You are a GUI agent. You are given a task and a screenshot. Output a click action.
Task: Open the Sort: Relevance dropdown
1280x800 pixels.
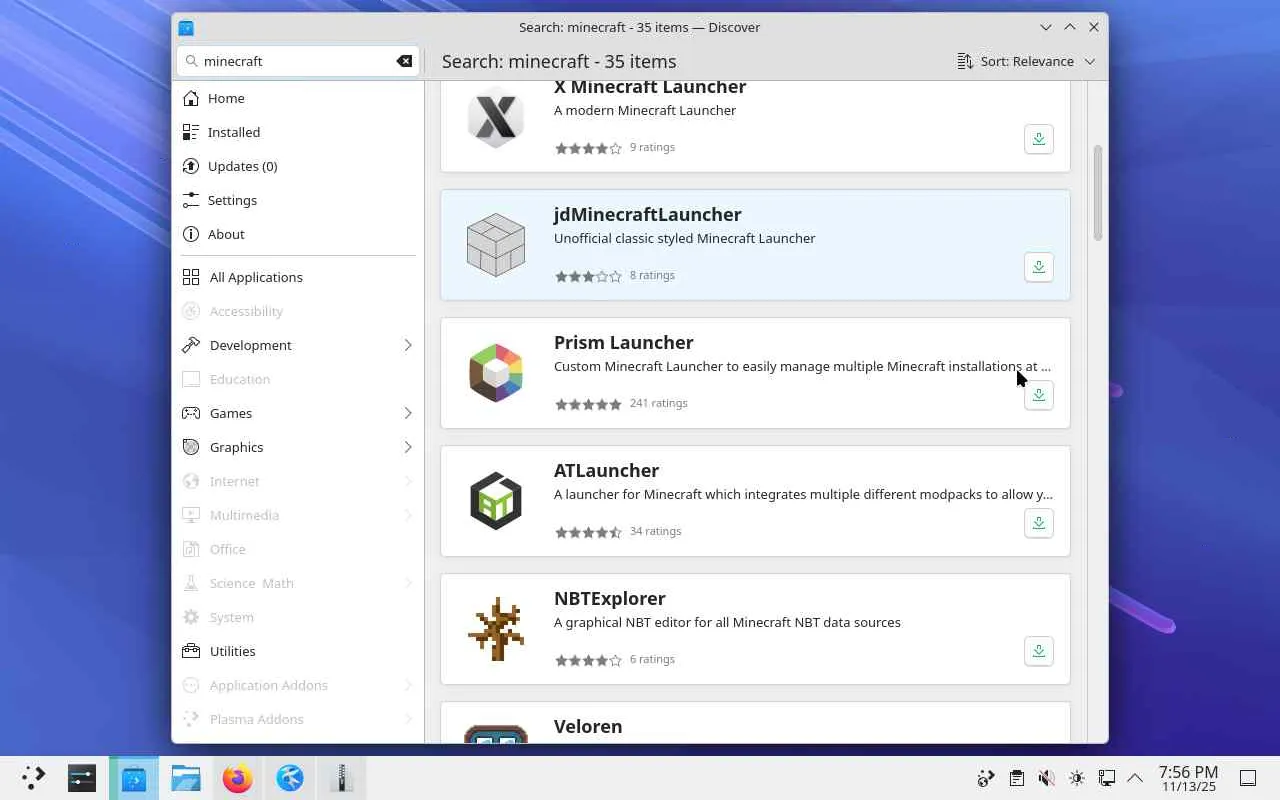1026,61
